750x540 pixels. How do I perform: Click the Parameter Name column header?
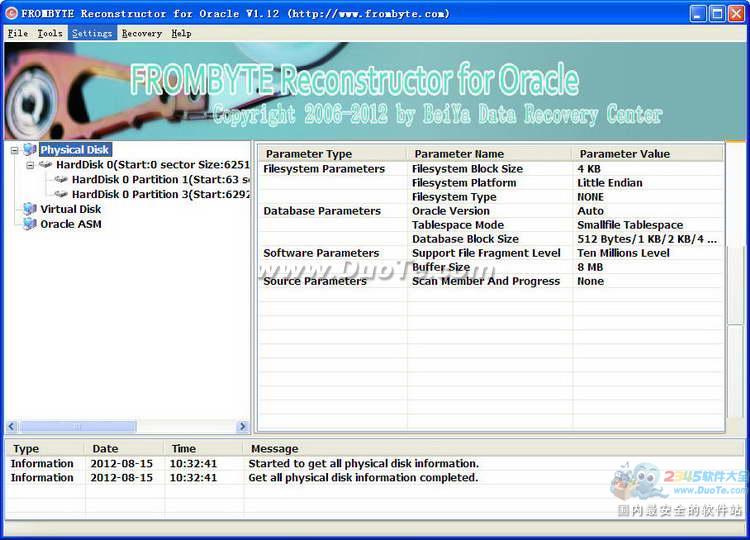click(489, 154)
